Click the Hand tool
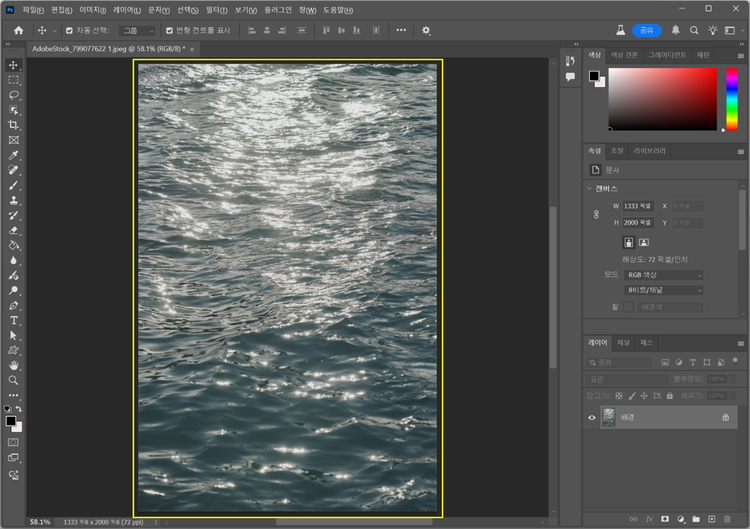This screenshot has height=529, width=750. (x=14, y=365)
